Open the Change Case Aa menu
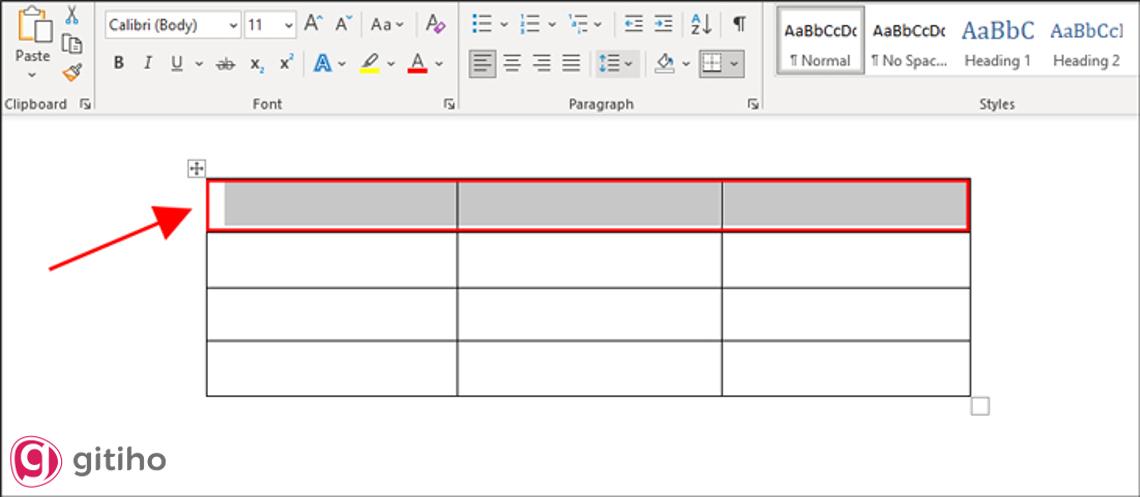The image size is (1140, 497). tap(387, 25)
